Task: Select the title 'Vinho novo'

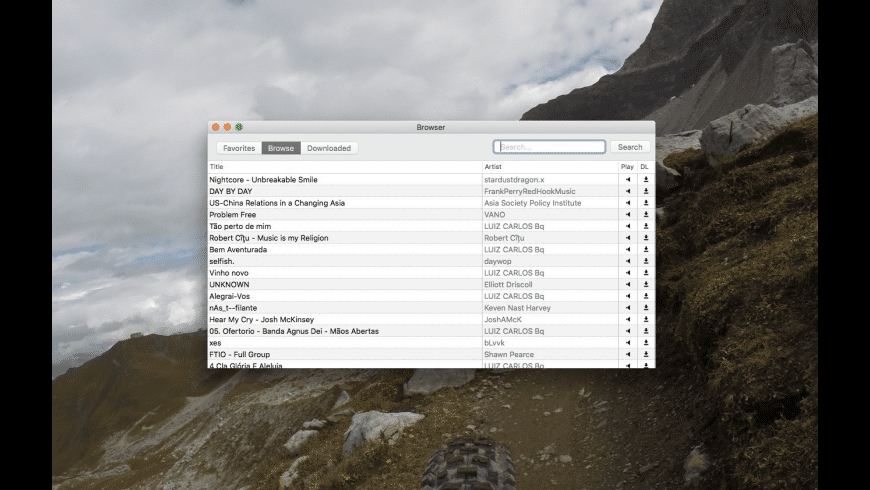Action: pyautogui.click(x=229, y=272)
